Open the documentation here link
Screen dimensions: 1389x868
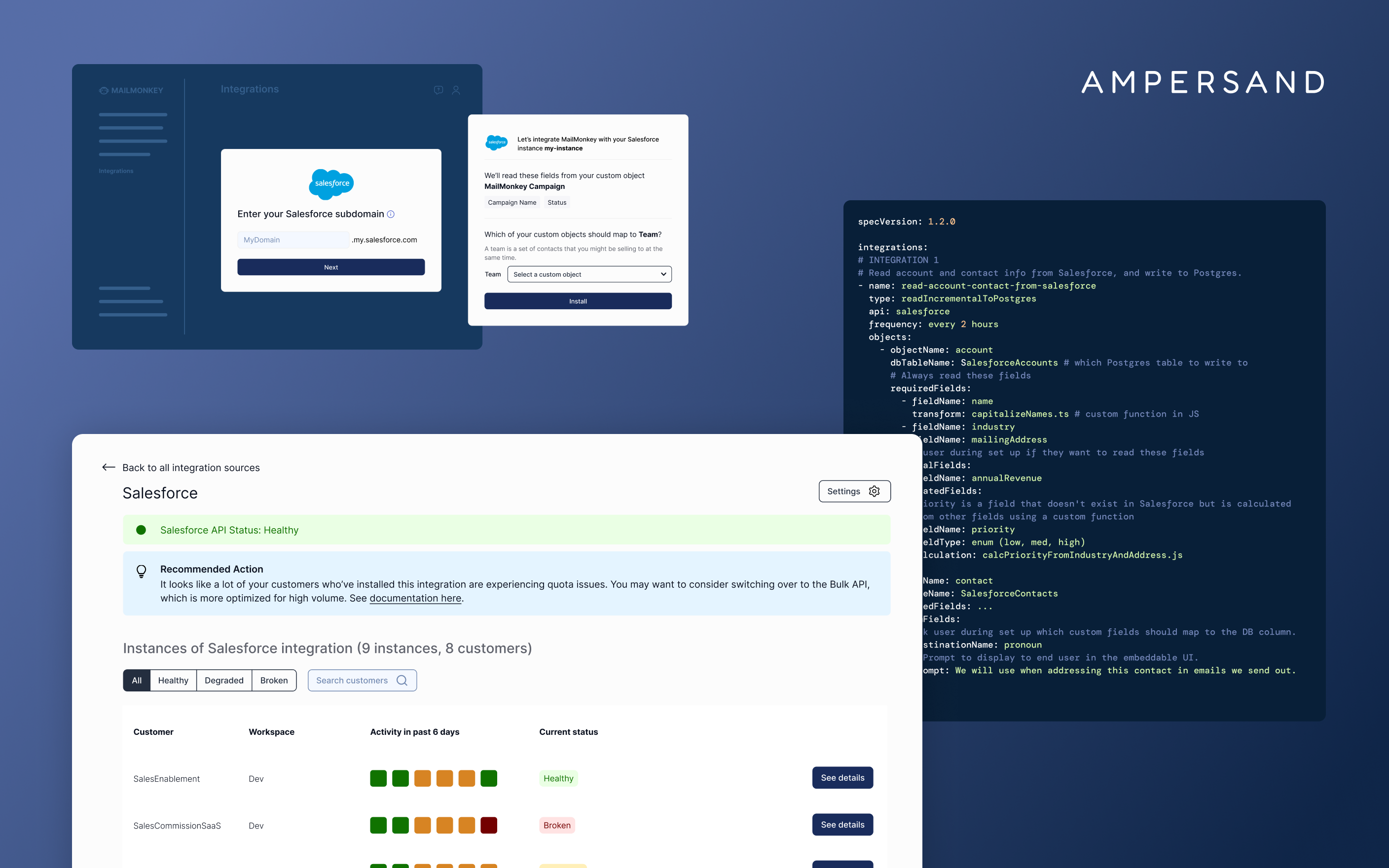click(415, 598)
